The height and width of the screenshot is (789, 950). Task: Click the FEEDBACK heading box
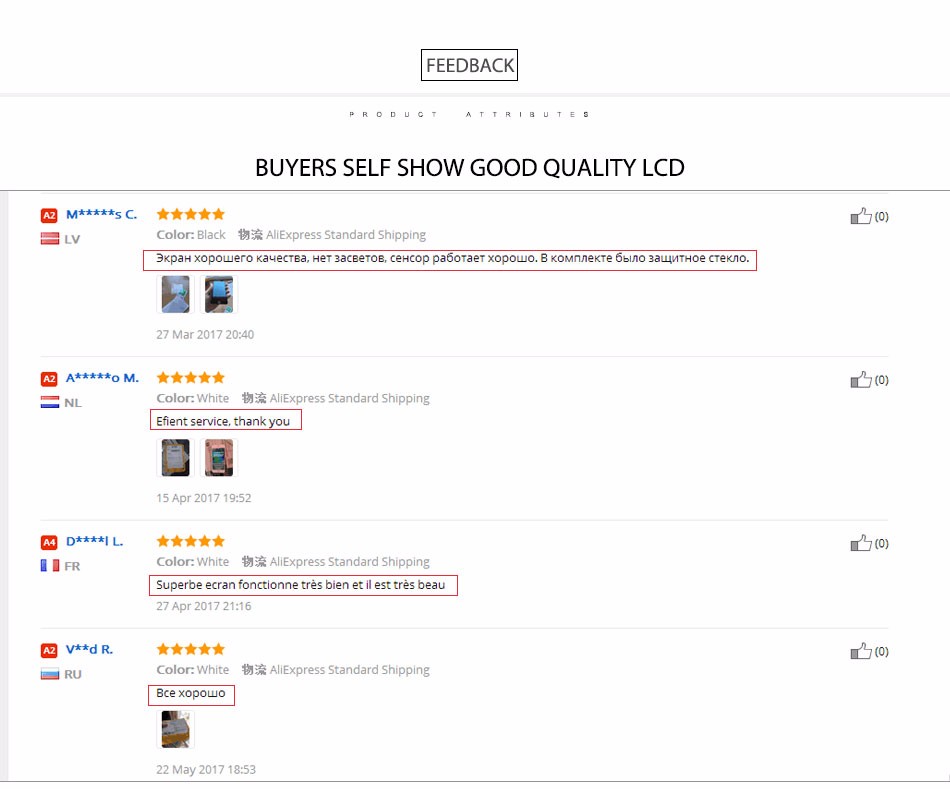(470, 65)
